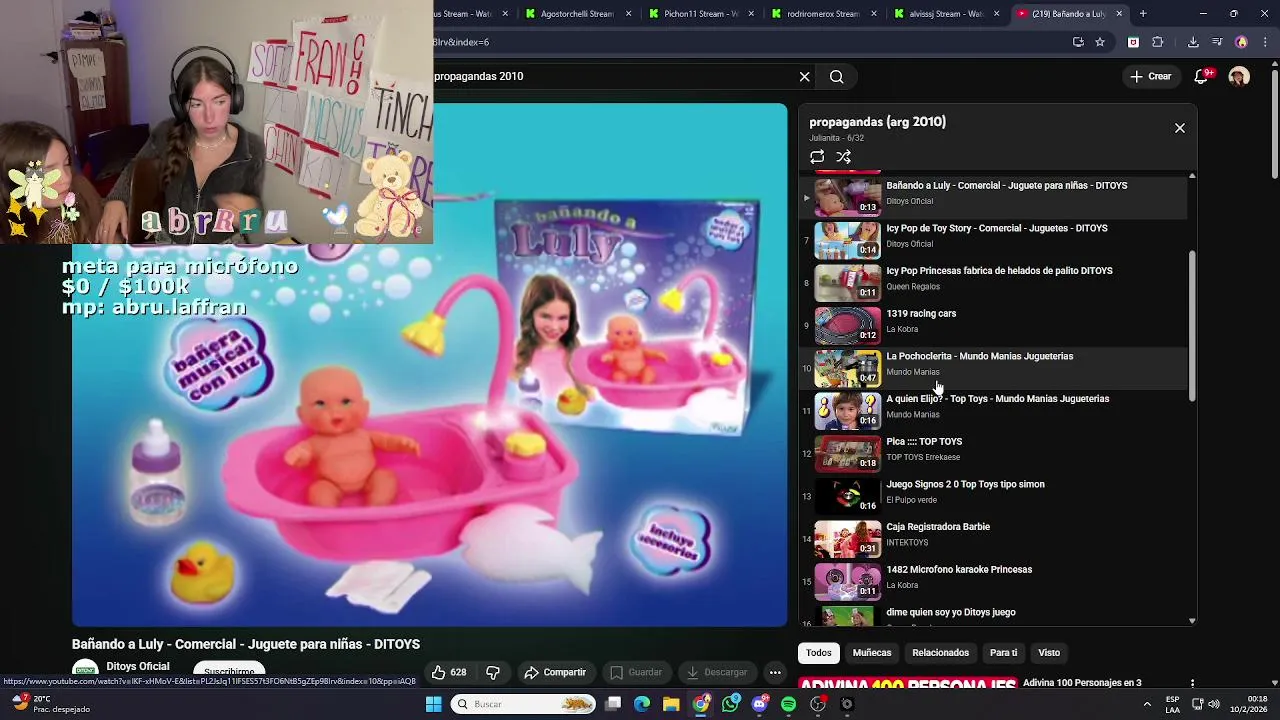1280x720 pixels.
Task: Toggle shuffle playlist icon
Action: click(844, 157)
